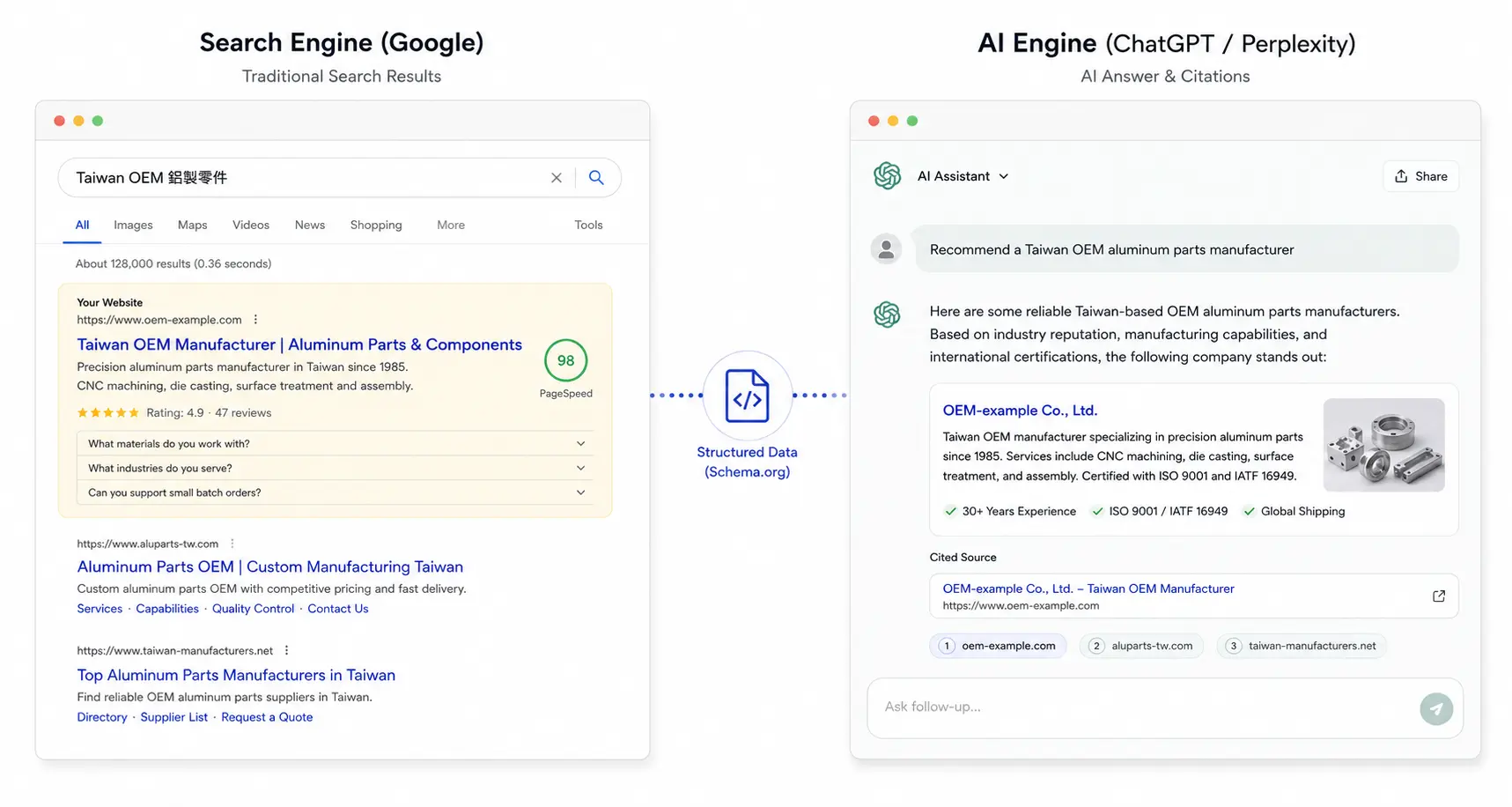Open the Tools search options
The width and height of the screenshot is (1512, 807).
click(x=588, y=225)
